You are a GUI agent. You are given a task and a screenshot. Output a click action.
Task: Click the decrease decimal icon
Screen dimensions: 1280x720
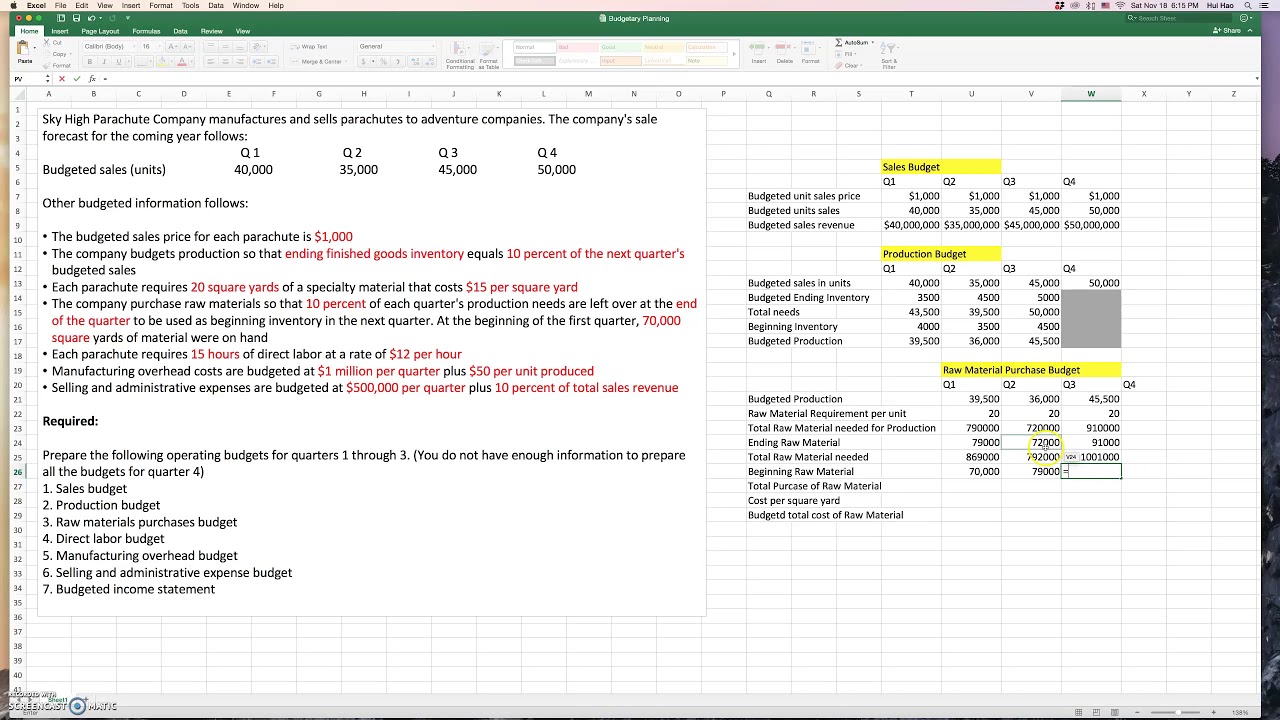coord(429,62)
